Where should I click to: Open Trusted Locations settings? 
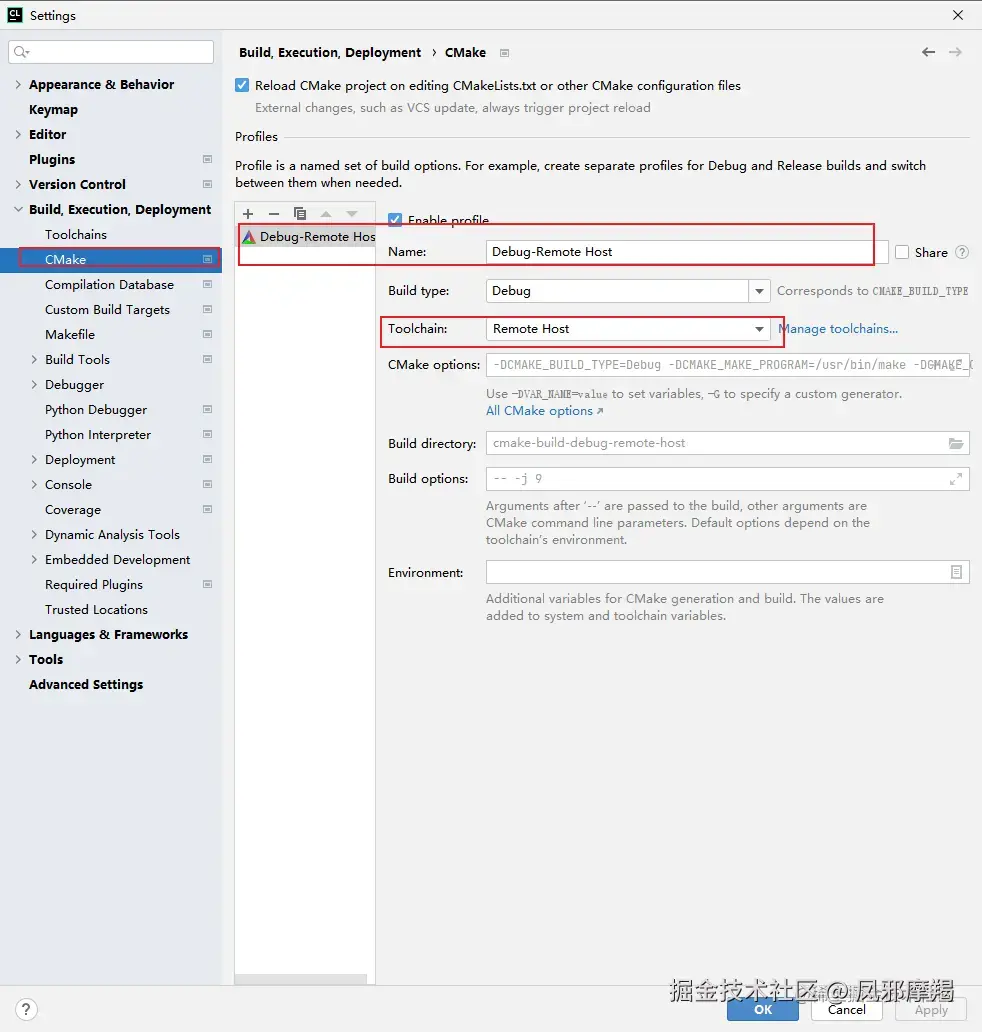[x=96, y=609]
